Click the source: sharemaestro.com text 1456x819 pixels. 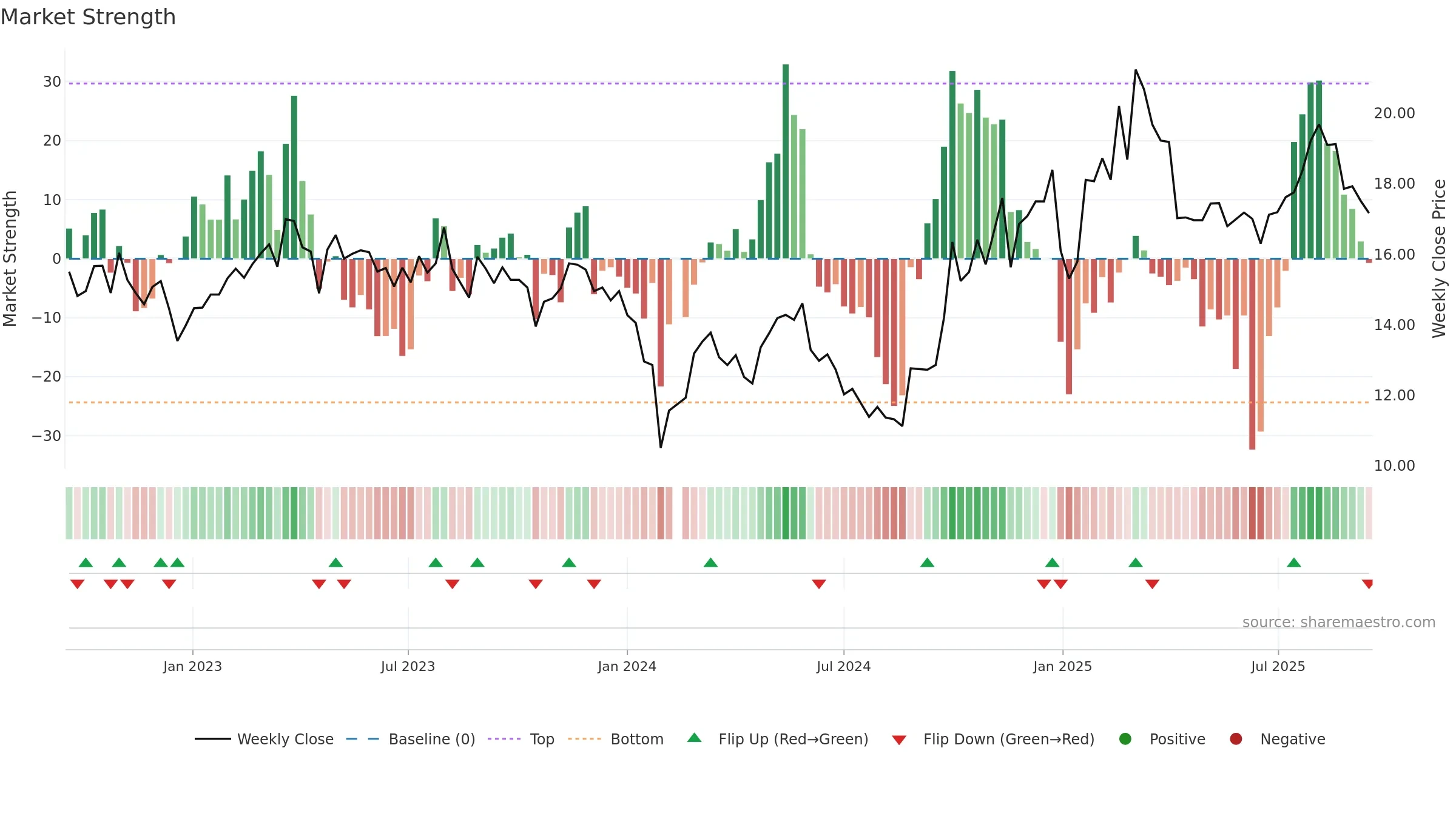click(x=1339, y=622)
